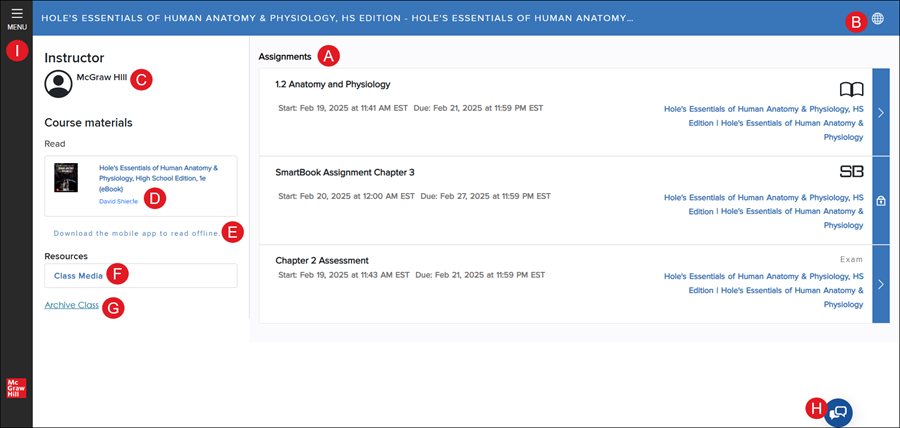The height and width of the screenshot is (428, 900).
Task: Open the chat support bubble icon
Action: (839, 410)
